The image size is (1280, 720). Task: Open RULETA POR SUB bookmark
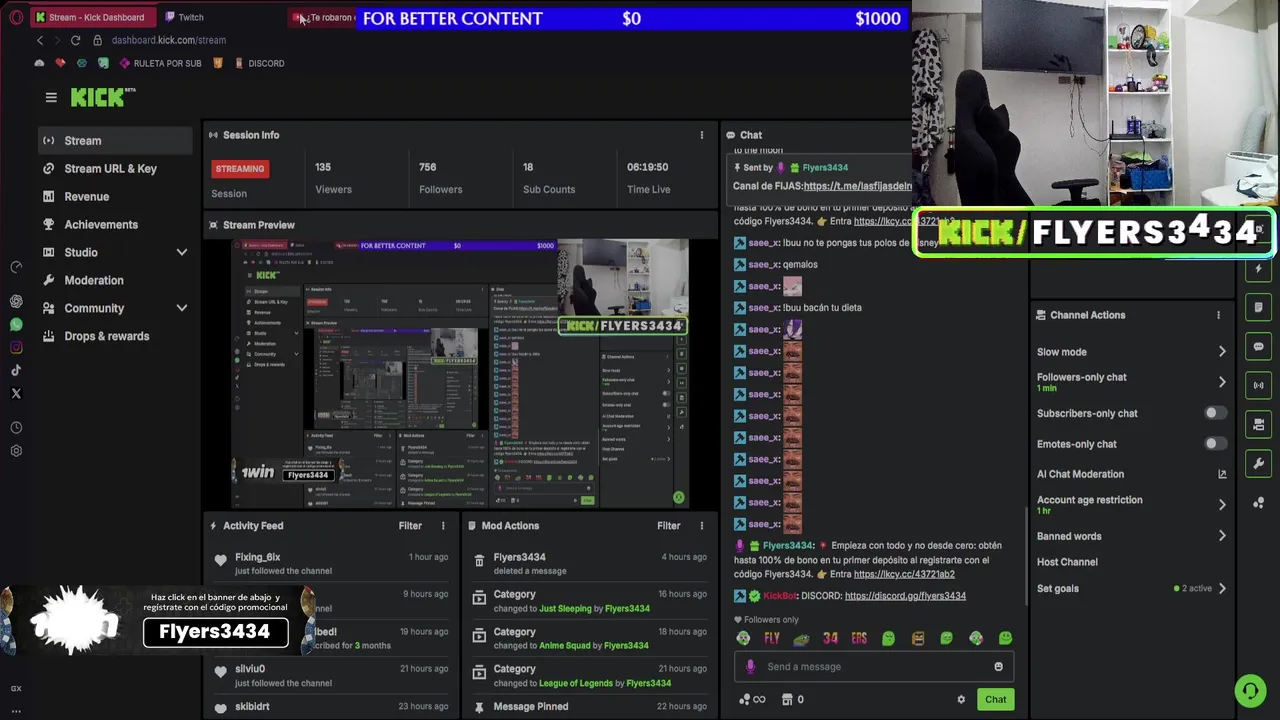pyautogui.click(x=160, y=63)
